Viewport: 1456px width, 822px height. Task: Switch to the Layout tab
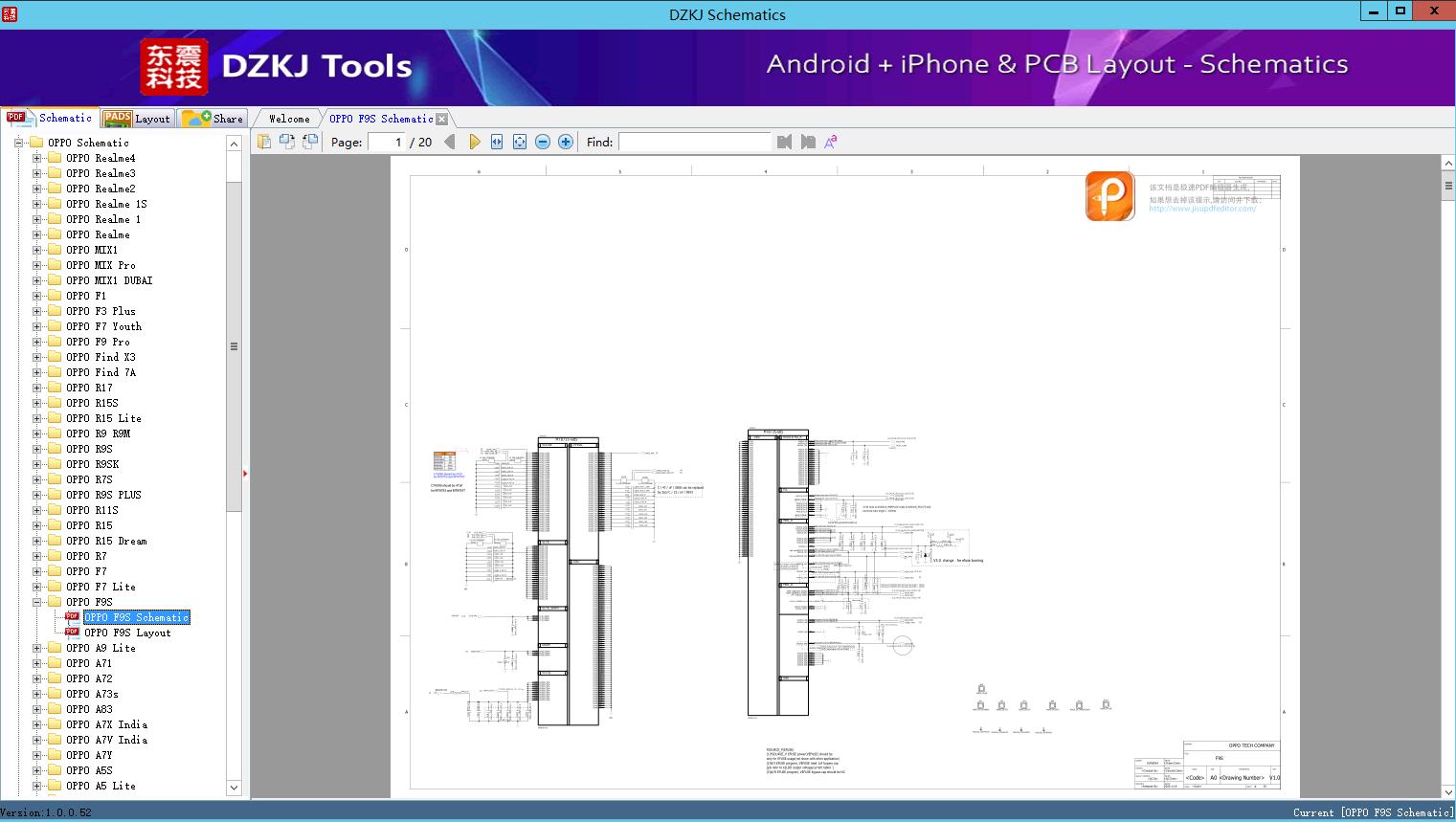pyautogui.click(x=137, y=118)
